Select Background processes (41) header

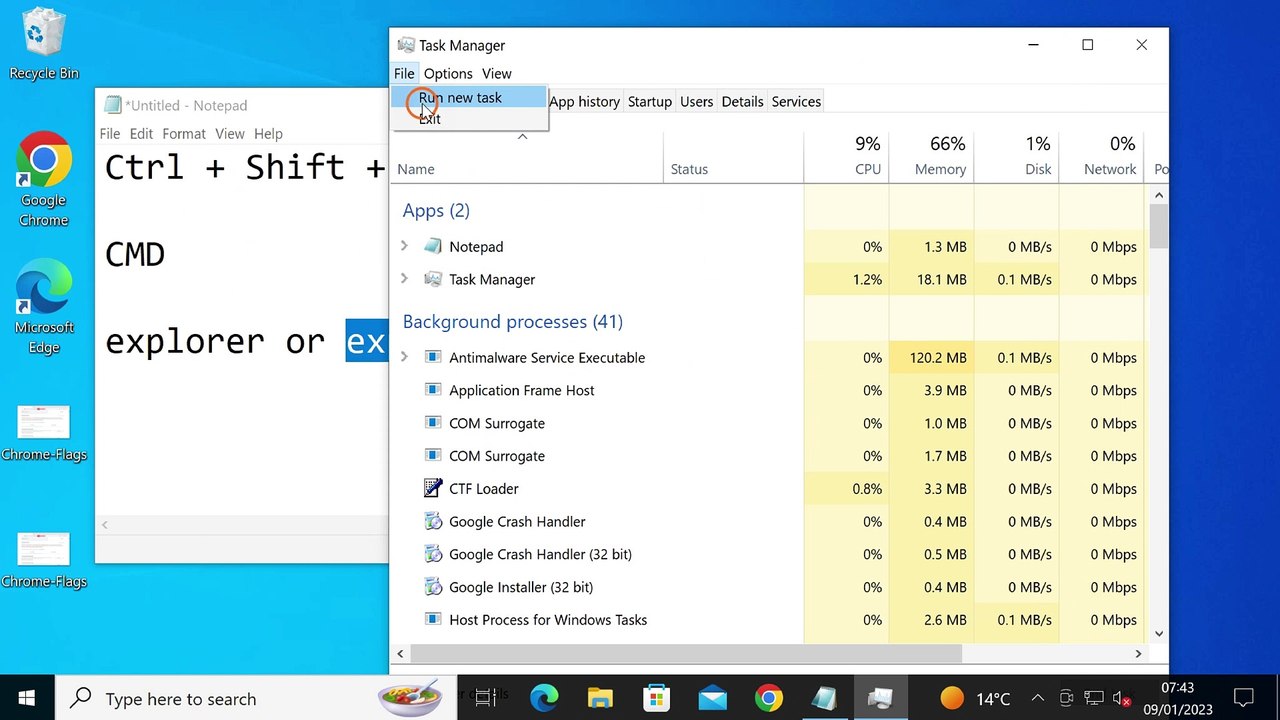pos(512,321)
